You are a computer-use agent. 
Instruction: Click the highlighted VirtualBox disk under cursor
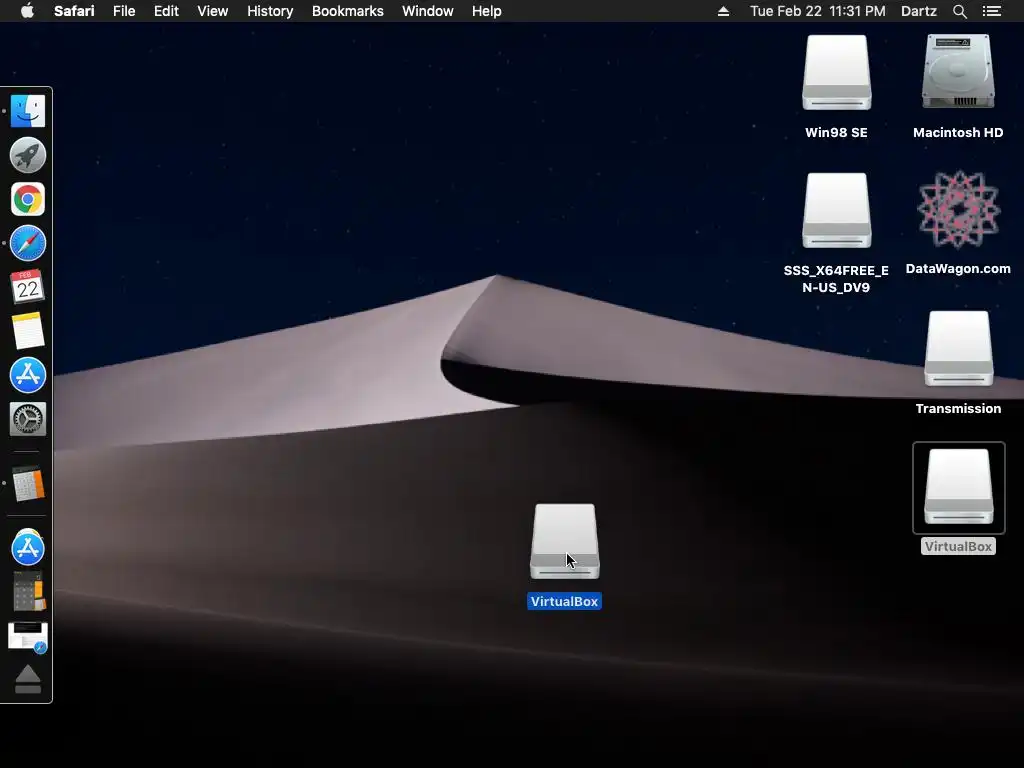tap(565, 541)
